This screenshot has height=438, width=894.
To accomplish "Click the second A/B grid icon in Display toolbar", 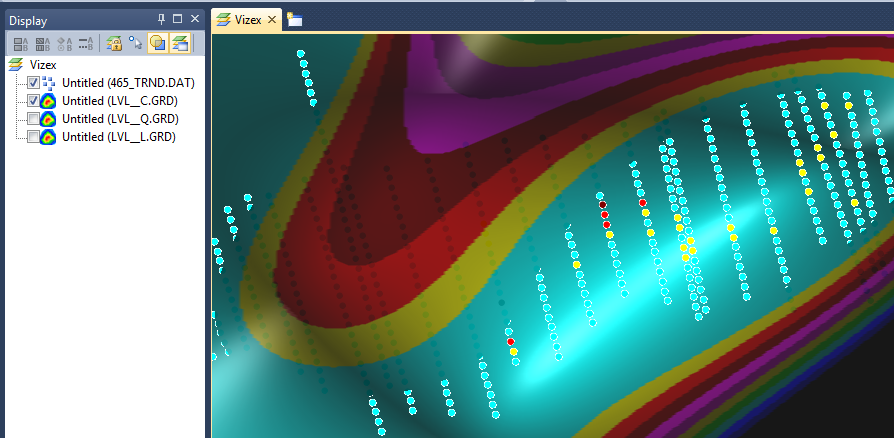I will point(43,43).
